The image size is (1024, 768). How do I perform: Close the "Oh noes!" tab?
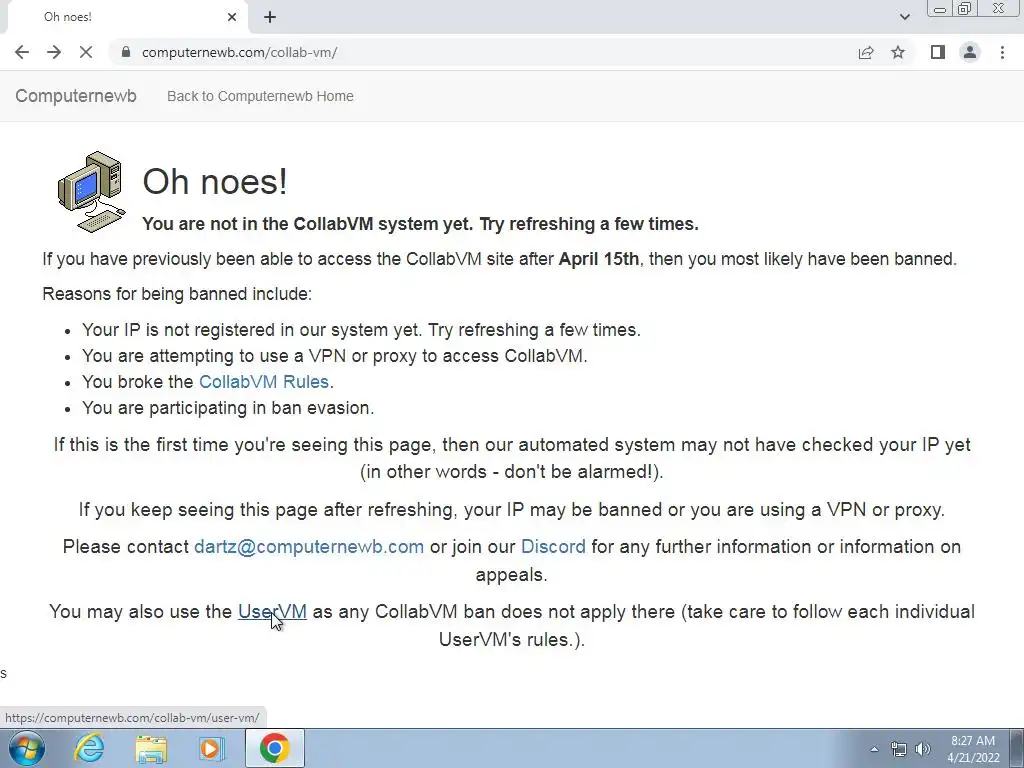click(232, 17)
